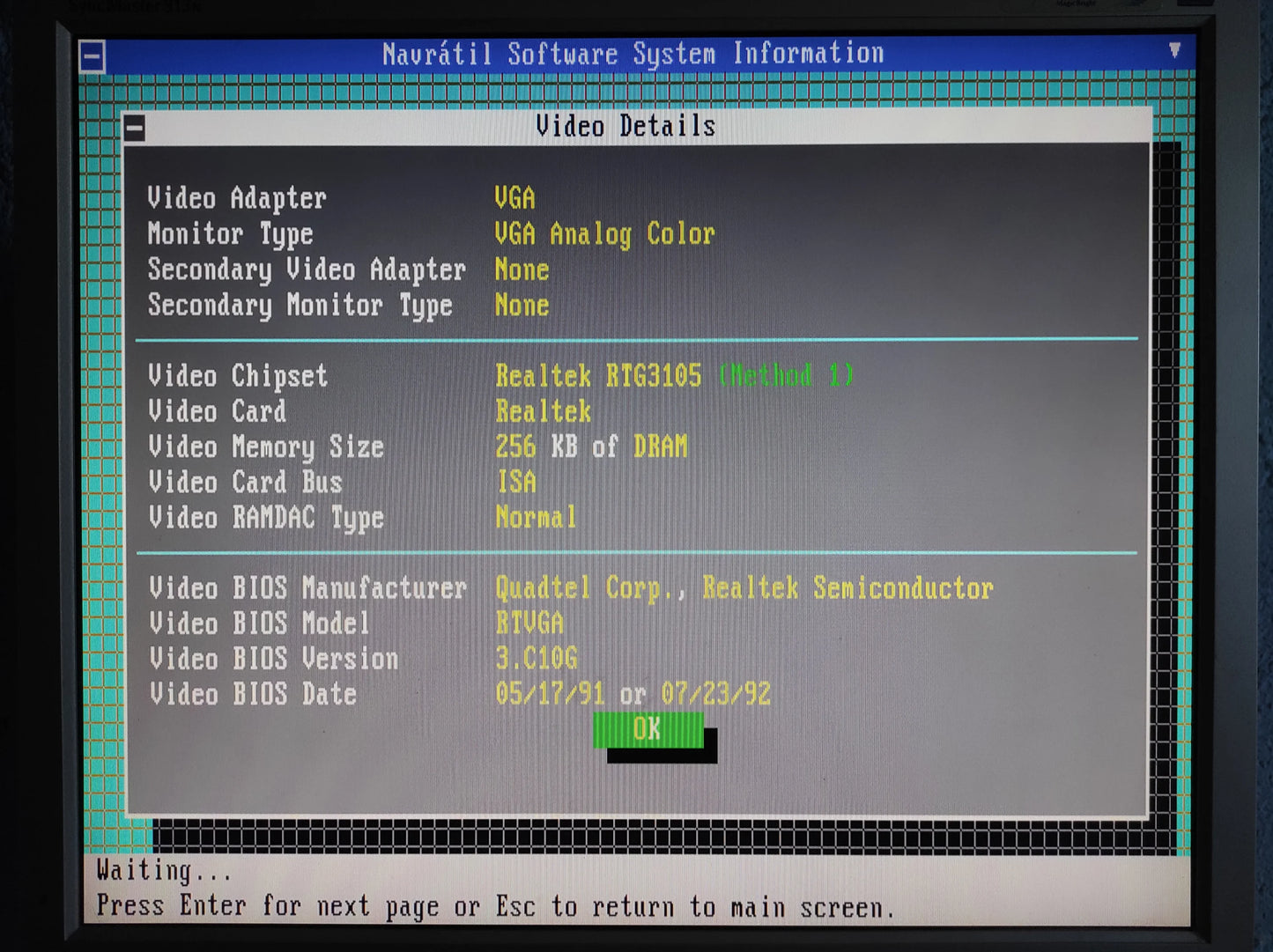The width and height of the screenshot is (1273, 952).
Task: Select the "ISA" bus value
Action: pos(516,482)
